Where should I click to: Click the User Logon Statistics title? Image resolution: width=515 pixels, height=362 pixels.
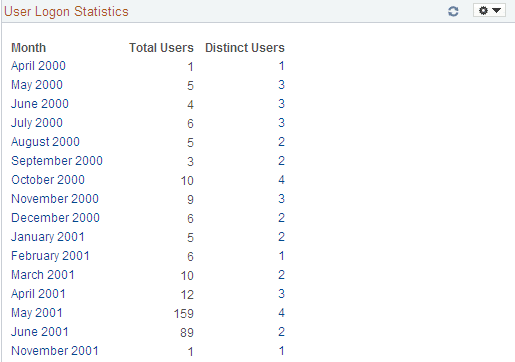[66, 11]
